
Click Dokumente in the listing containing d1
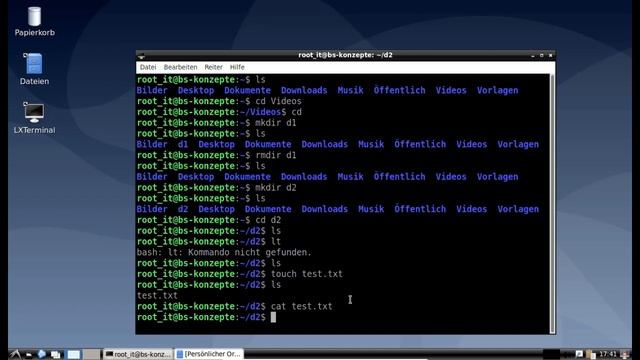[x=268, y=144]
